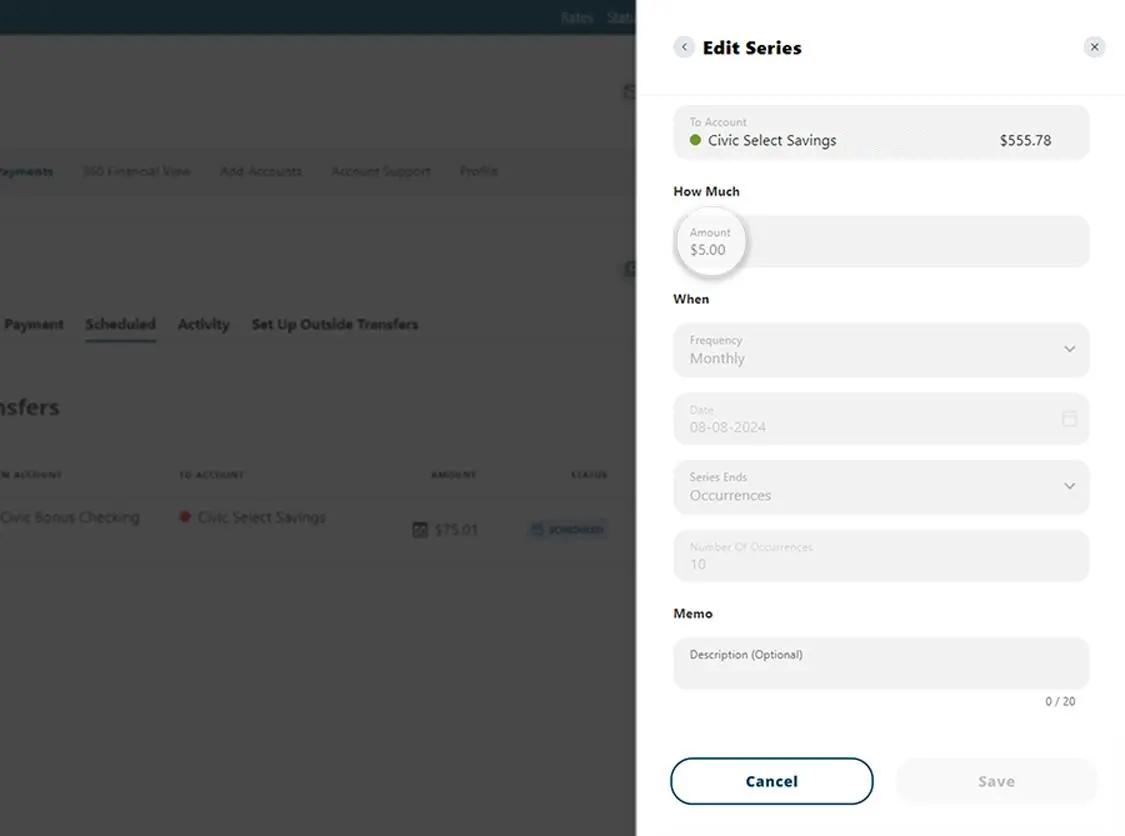
Task: Click the back arrow beside Edit Series
Action: (x=684, y=47)
